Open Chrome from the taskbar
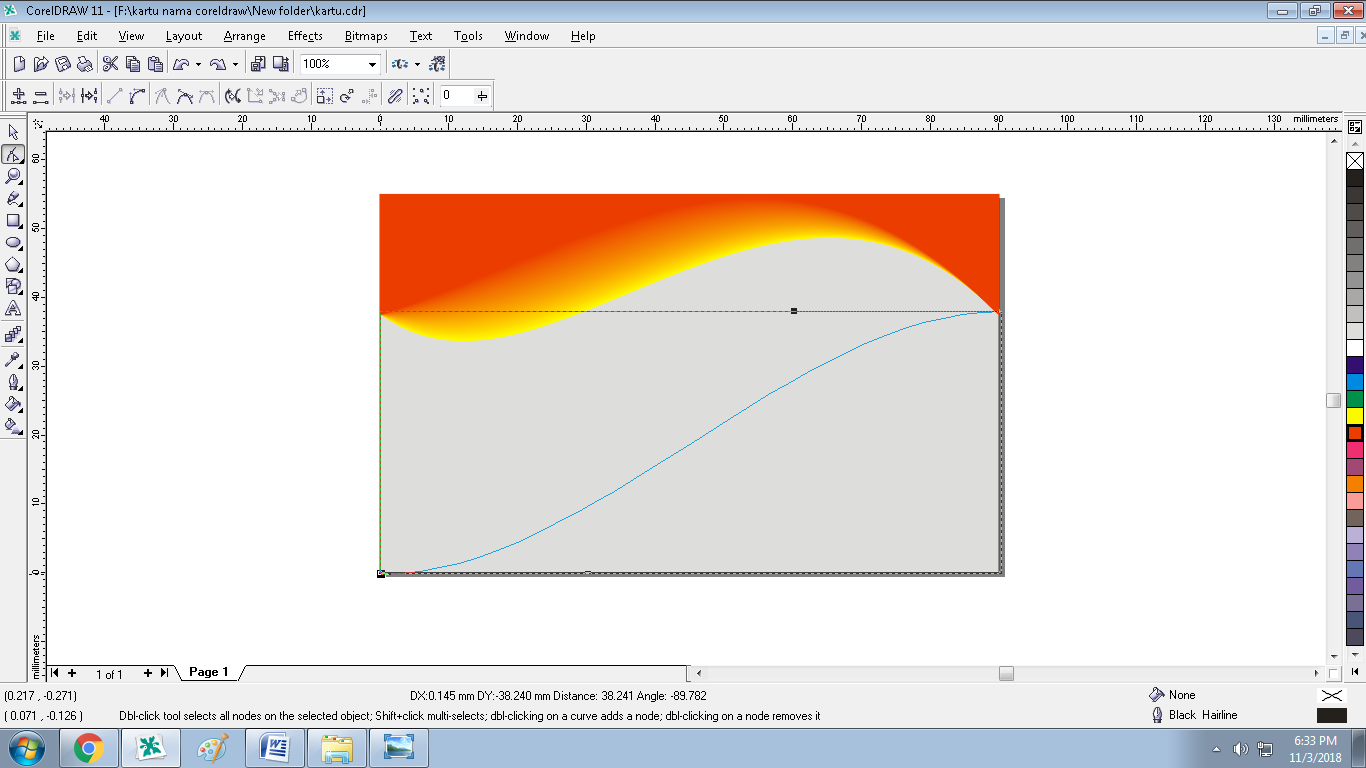The width and height of the screenshot is (1366, 768). click(x=89, y=748)
